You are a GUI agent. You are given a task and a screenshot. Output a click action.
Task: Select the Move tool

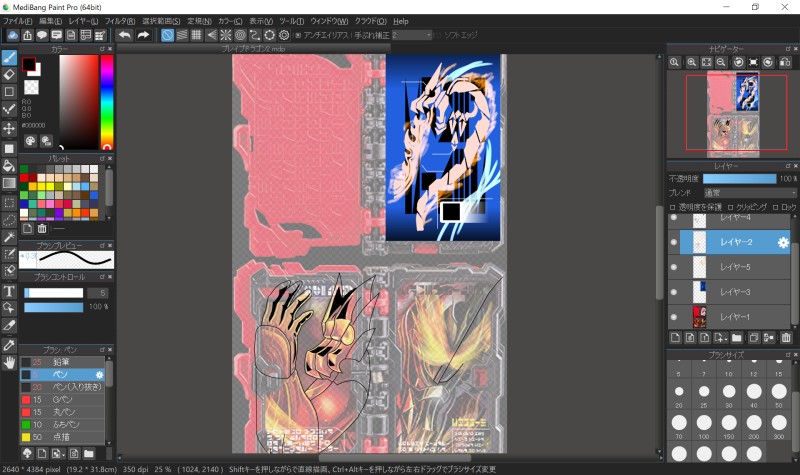point(9,128)
